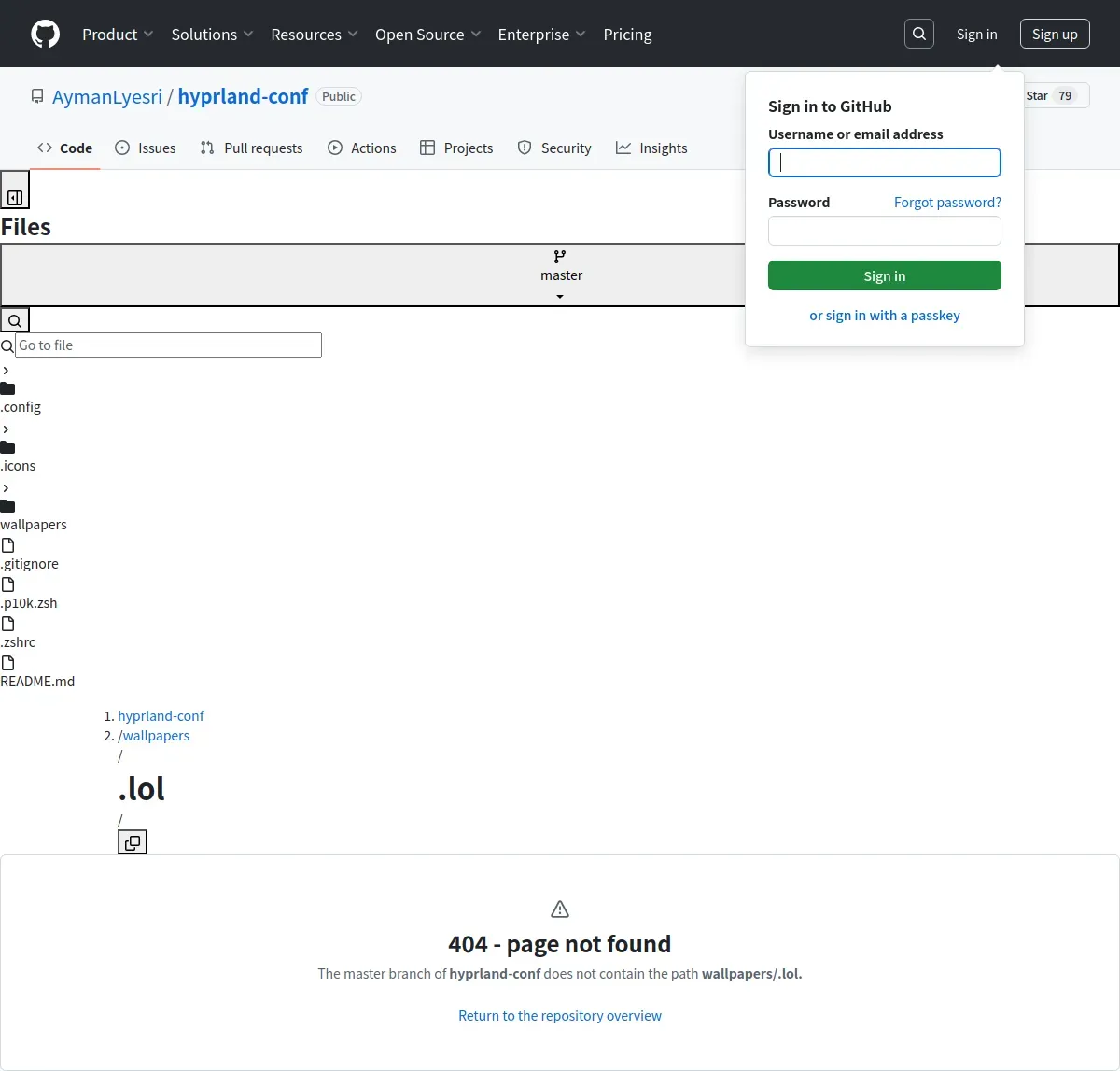Open the Forgot password link
1120x1071 pixels.
(947, 202)
